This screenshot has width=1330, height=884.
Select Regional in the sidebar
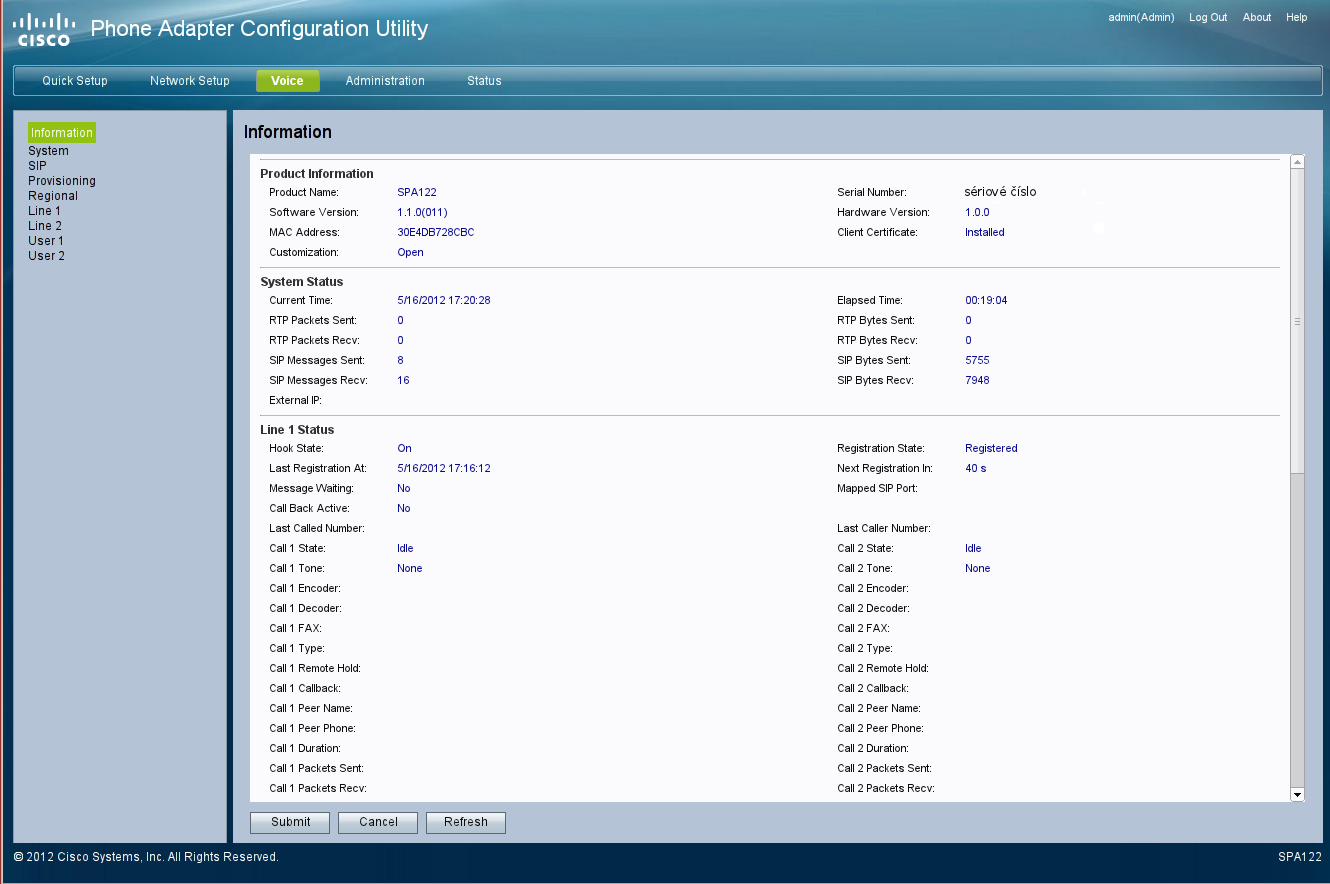point(53,196)
